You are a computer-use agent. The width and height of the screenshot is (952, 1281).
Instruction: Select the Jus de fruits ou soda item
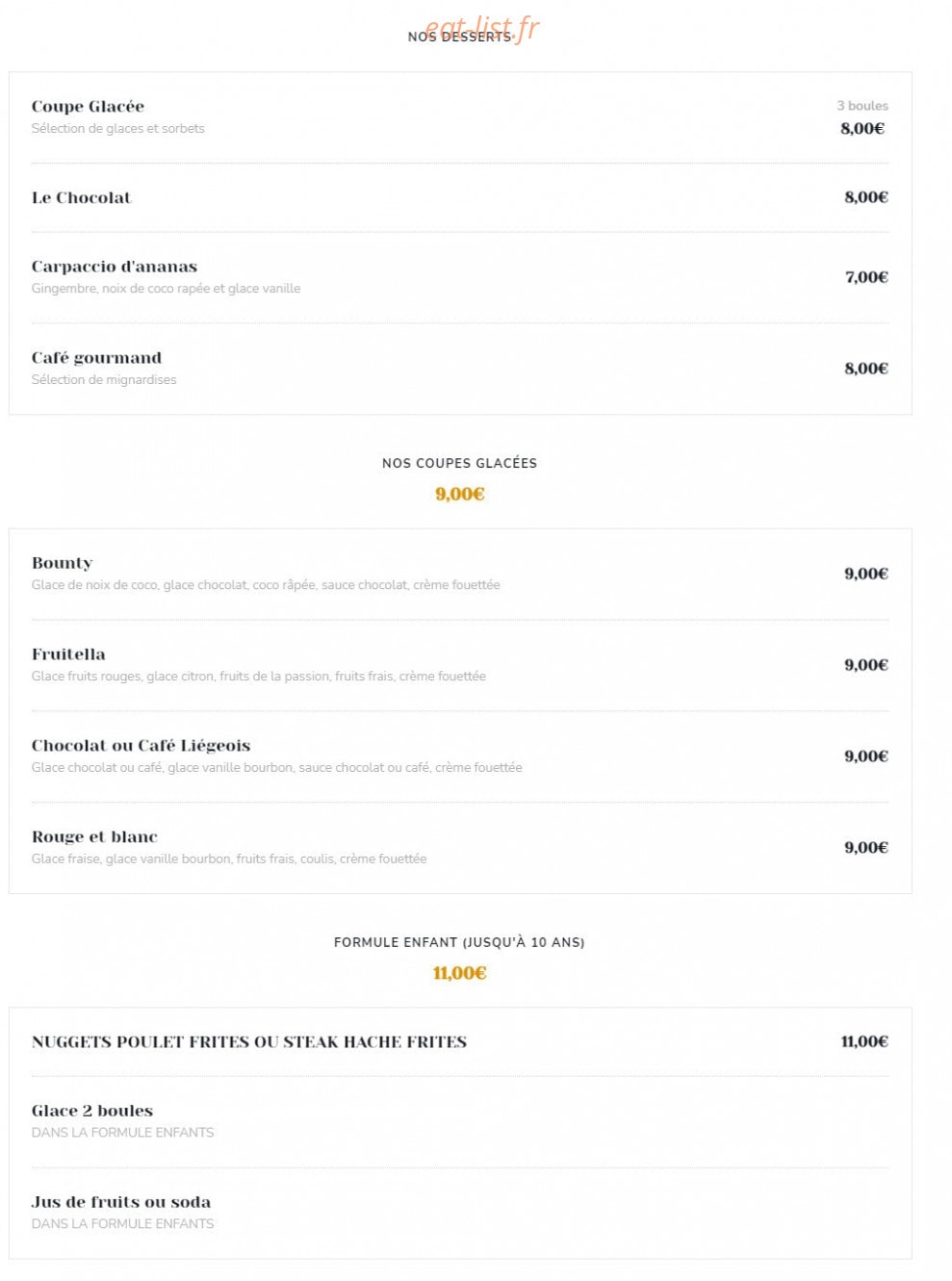click(121, 1202)
